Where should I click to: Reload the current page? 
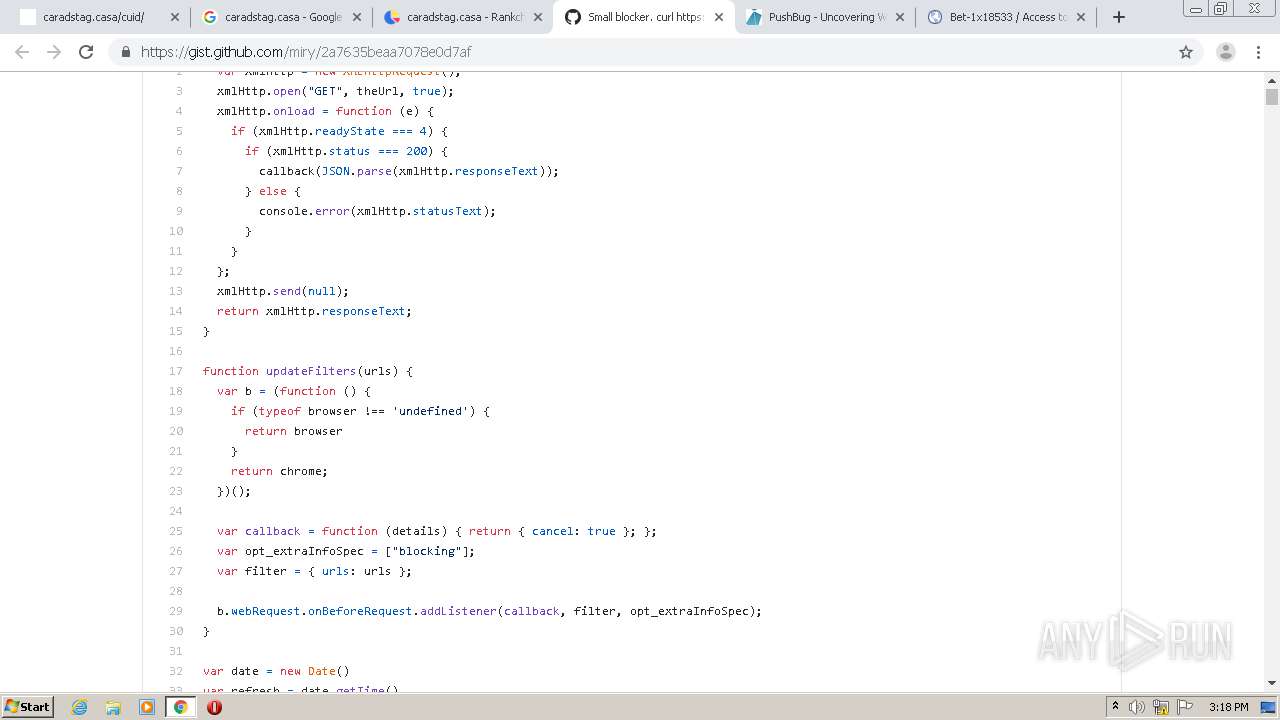[86, 52]
